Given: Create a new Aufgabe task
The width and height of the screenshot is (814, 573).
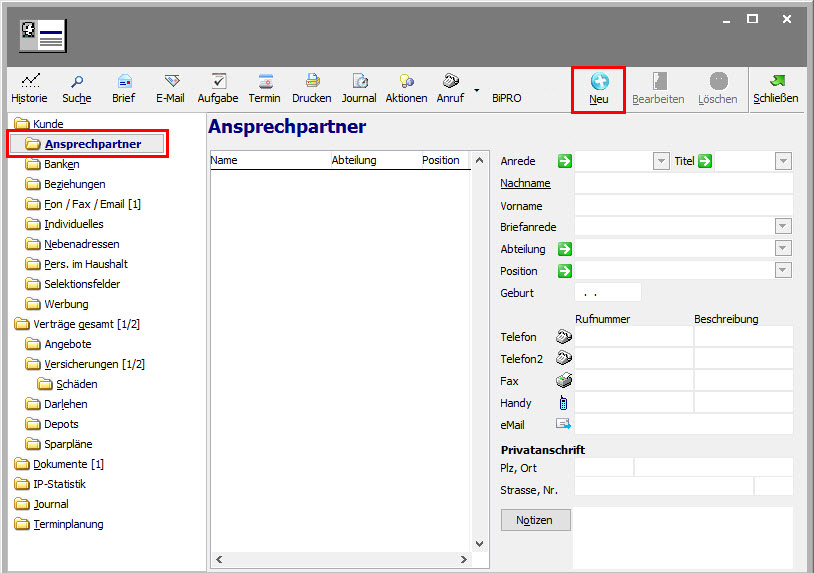Looking at the screenshot, I should (218, 82).
